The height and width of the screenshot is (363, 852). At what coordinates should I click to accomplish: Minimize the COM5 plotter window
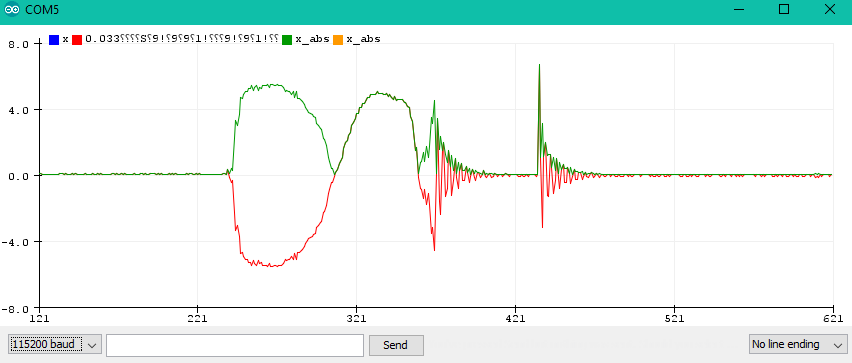738,9
